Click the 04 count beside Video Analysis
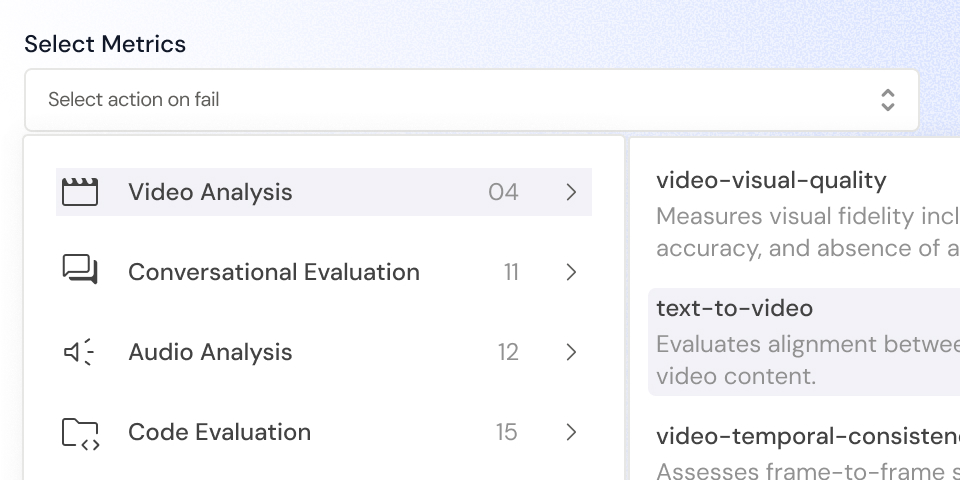 tap(503, 192)
